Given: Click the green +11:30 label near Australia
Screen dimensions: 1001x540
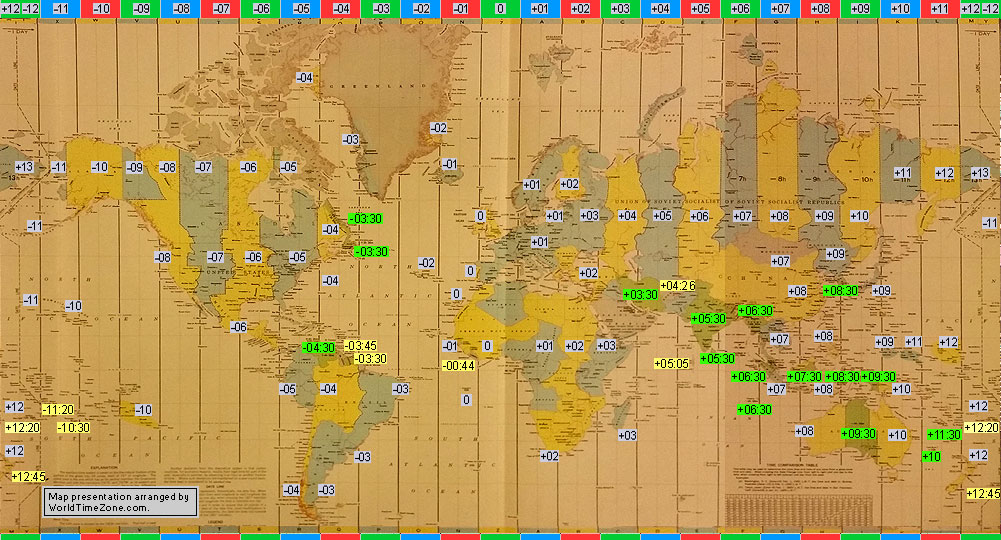Looking at the screenshot, I should (x=944, y=435).
